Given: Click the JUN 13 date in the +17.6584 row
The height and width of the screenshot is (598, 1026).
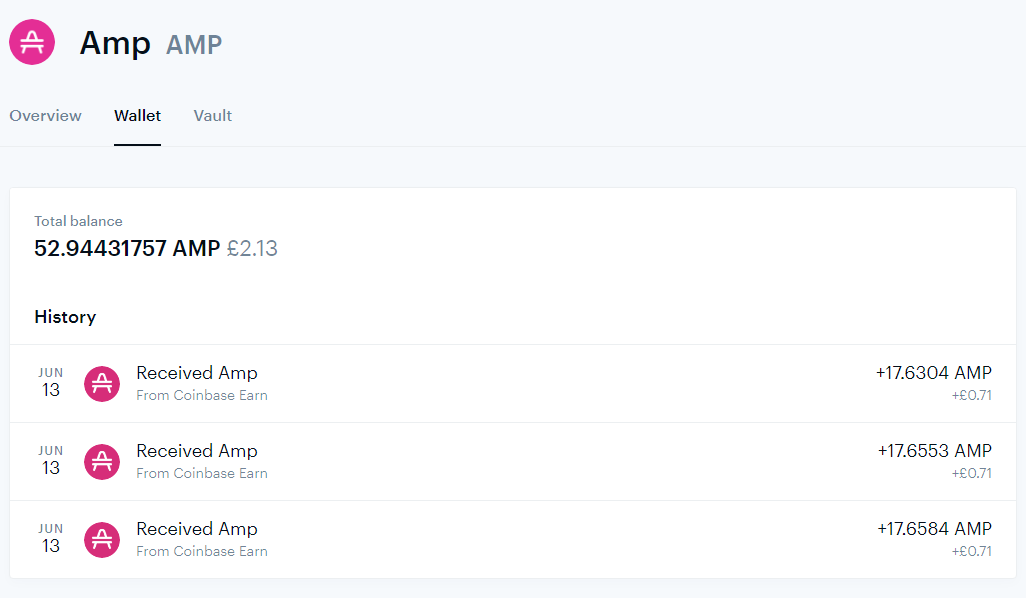Looking at the screenshot, I should 50,538.
